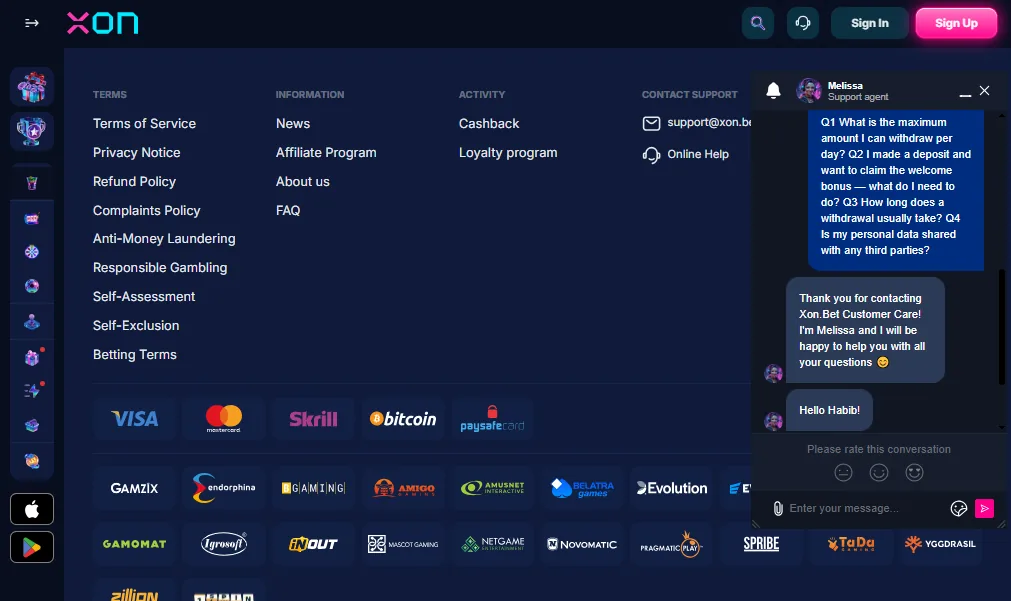The height and width of the screenshot is (601, 1011).
Task: Expand the sidebar with the arrow menu icon
Action: coord(32,23)
